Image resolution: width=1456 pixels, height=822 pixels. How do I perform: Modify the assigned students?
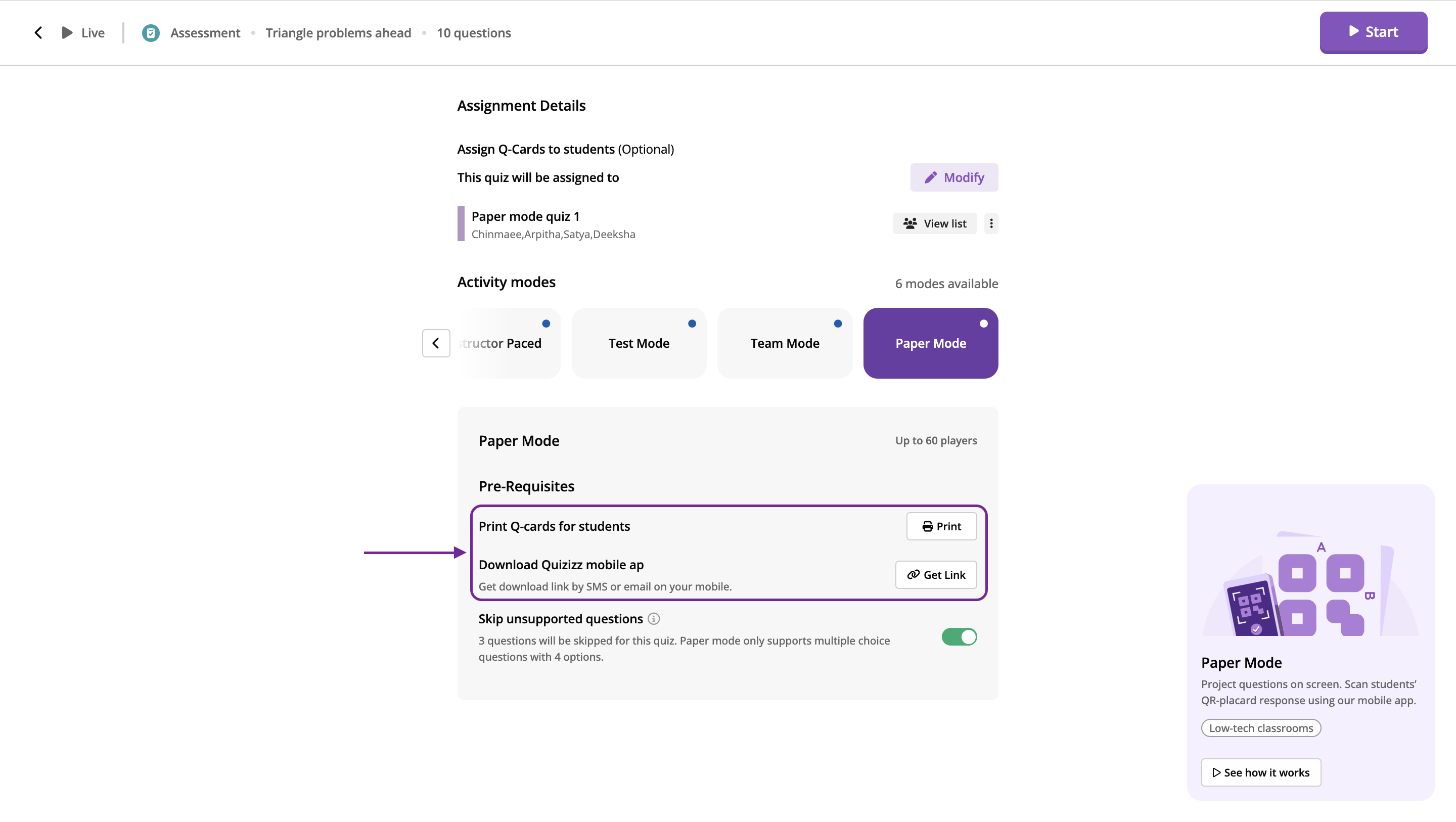coord(954,177)
